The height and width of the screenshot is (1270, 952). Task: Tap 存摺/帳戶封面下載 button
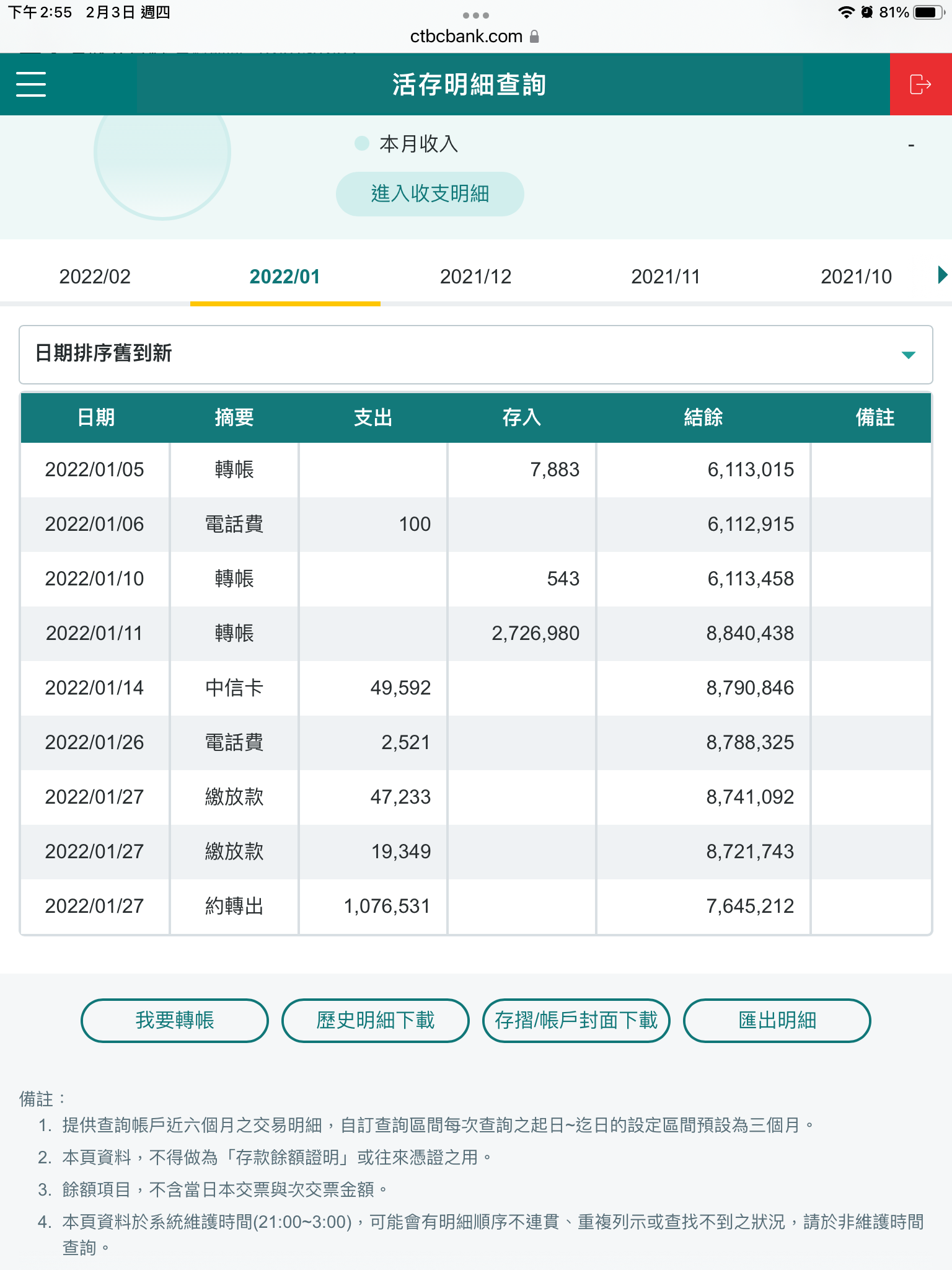pyautogui.click(x=576, y=1020)
